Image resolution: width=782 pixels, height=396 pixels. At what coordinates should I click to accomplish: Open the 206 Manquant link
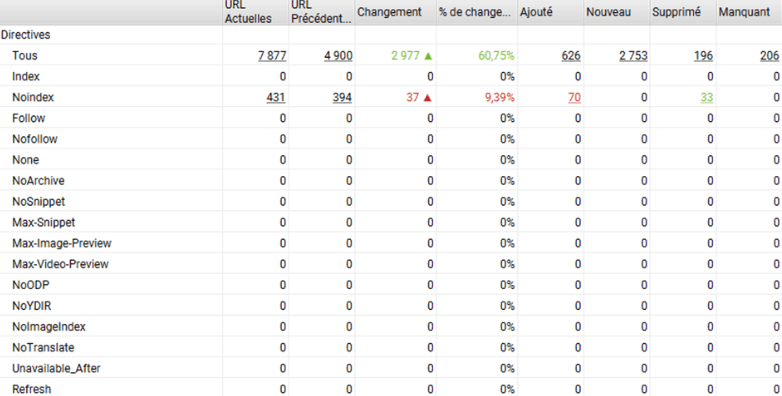(x=770, y=56)
